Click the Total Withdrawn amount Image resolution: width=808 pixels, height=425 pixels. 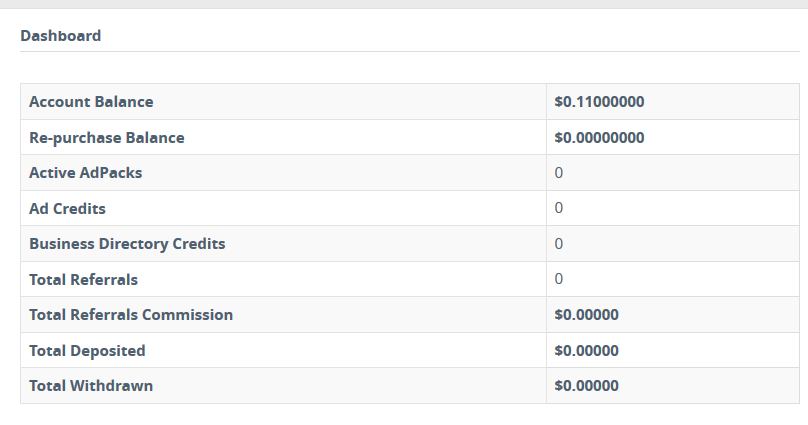[x=587, y=386]
